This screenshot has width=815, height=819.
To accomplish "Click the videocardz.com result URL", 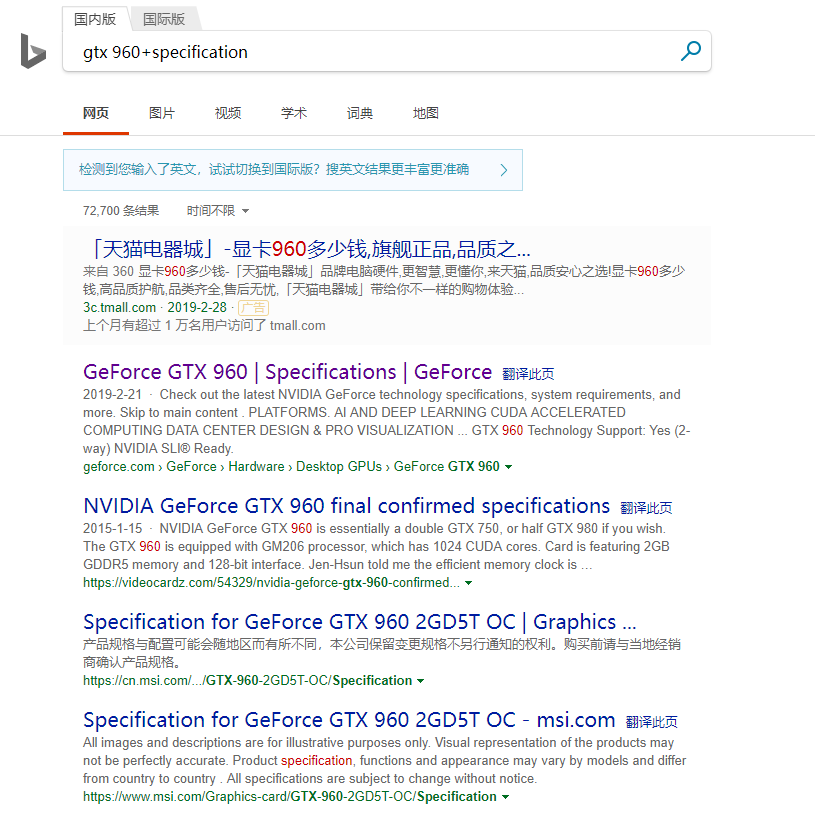I will 272,582.
